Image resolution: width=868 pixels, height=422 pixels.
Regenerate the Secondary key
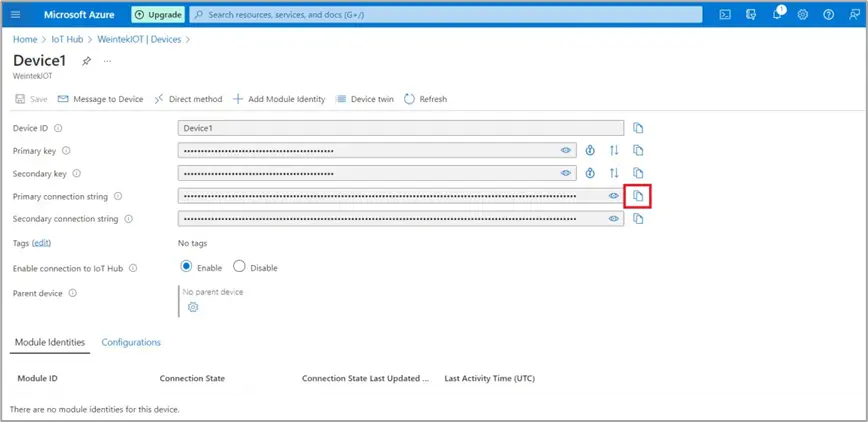(590, 173)
